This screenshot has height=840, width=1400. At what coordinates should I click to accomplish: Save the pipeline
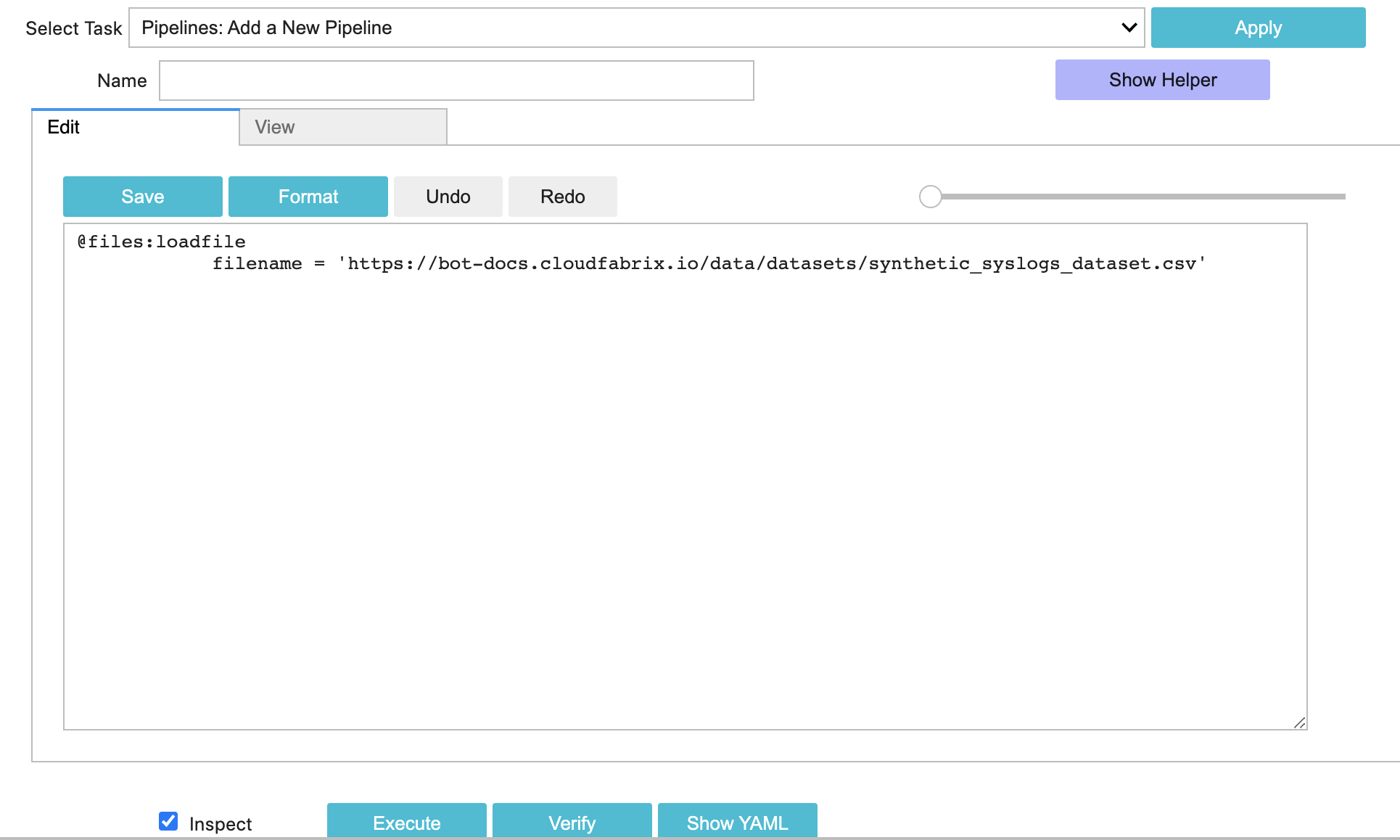tap(142, 197)
